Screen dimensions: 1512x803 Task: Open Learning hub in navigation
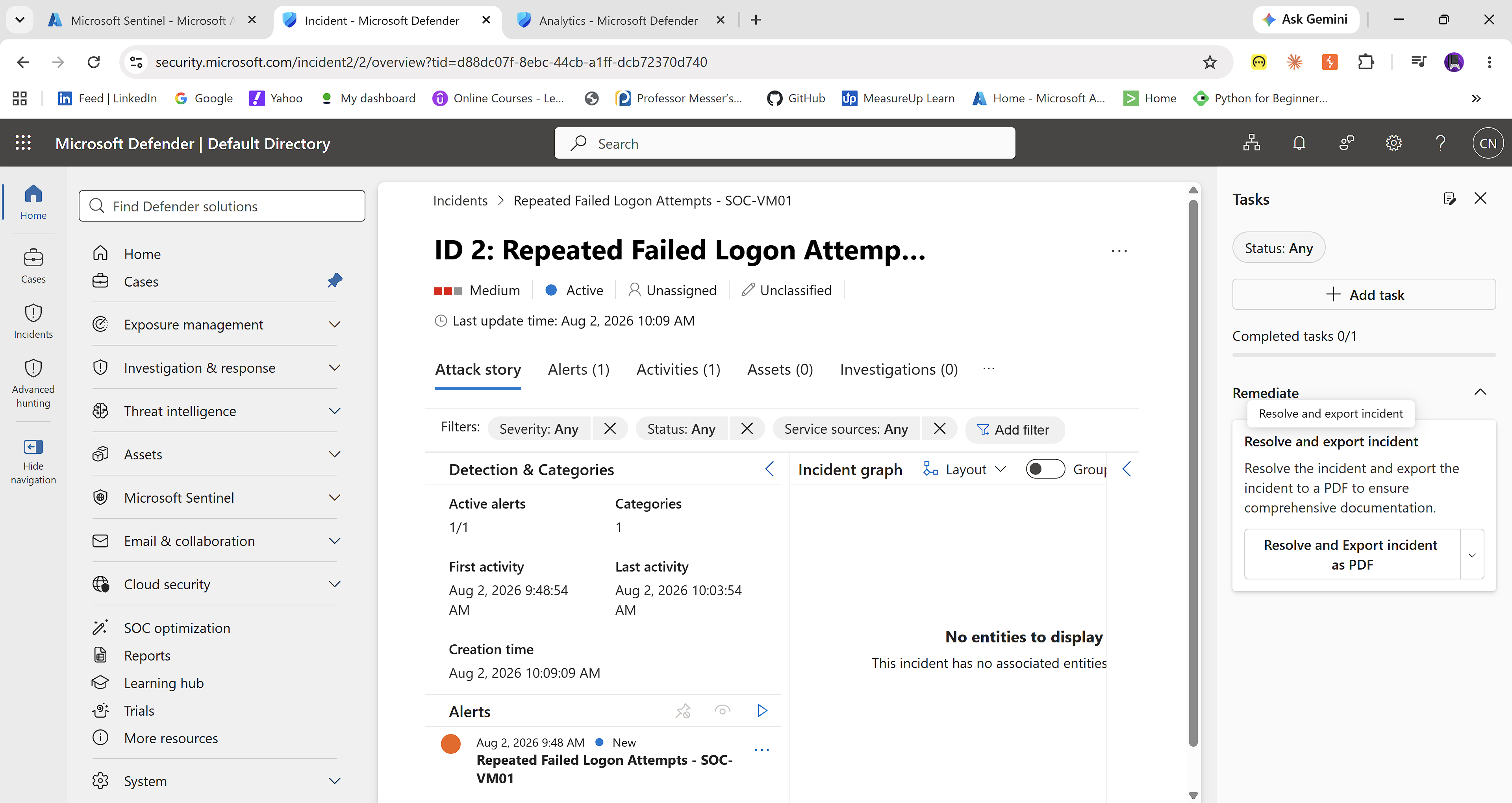(164, 683)
